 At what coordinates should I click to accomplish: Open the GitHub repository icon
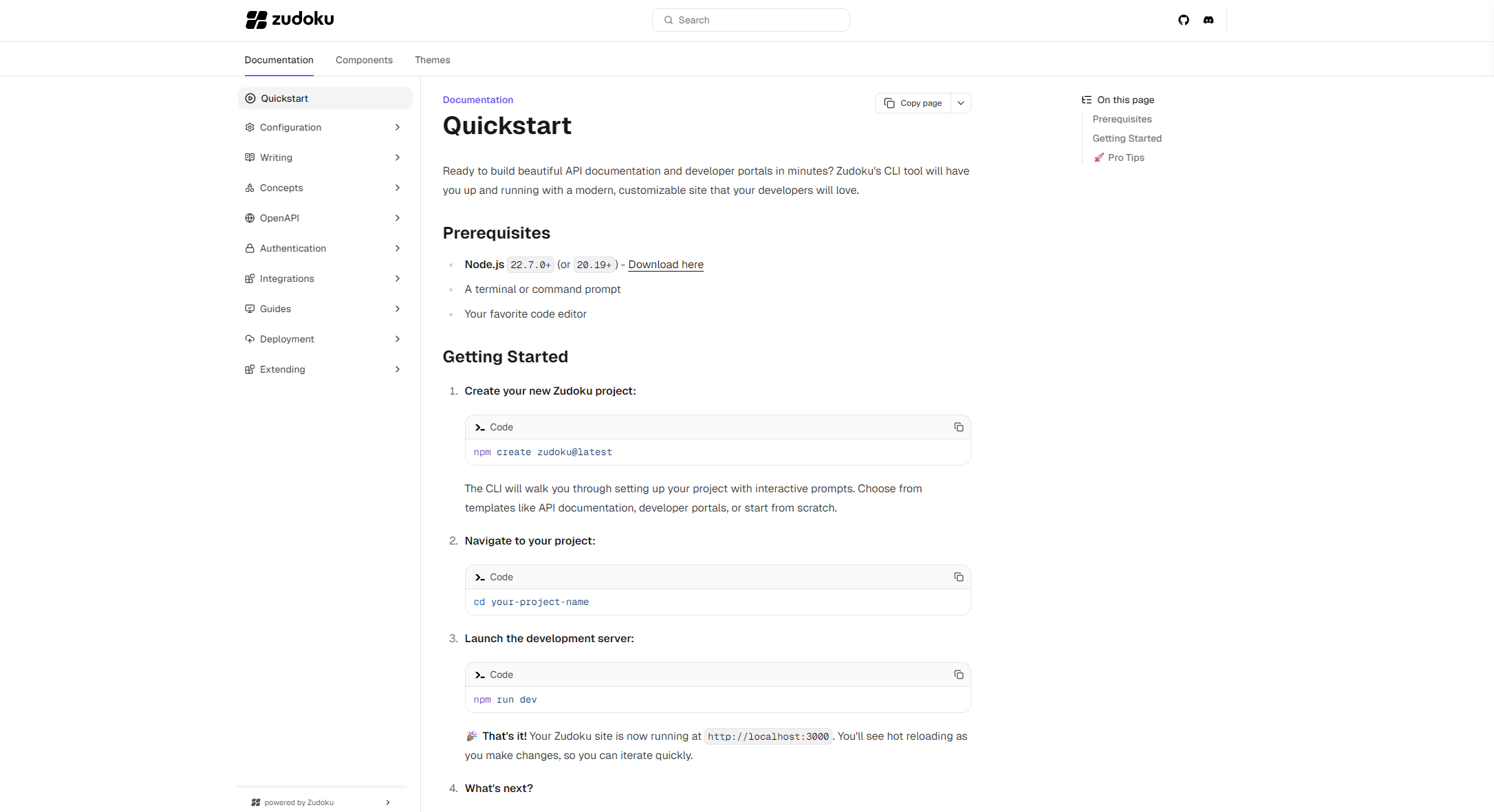[x=1183, y=20]
